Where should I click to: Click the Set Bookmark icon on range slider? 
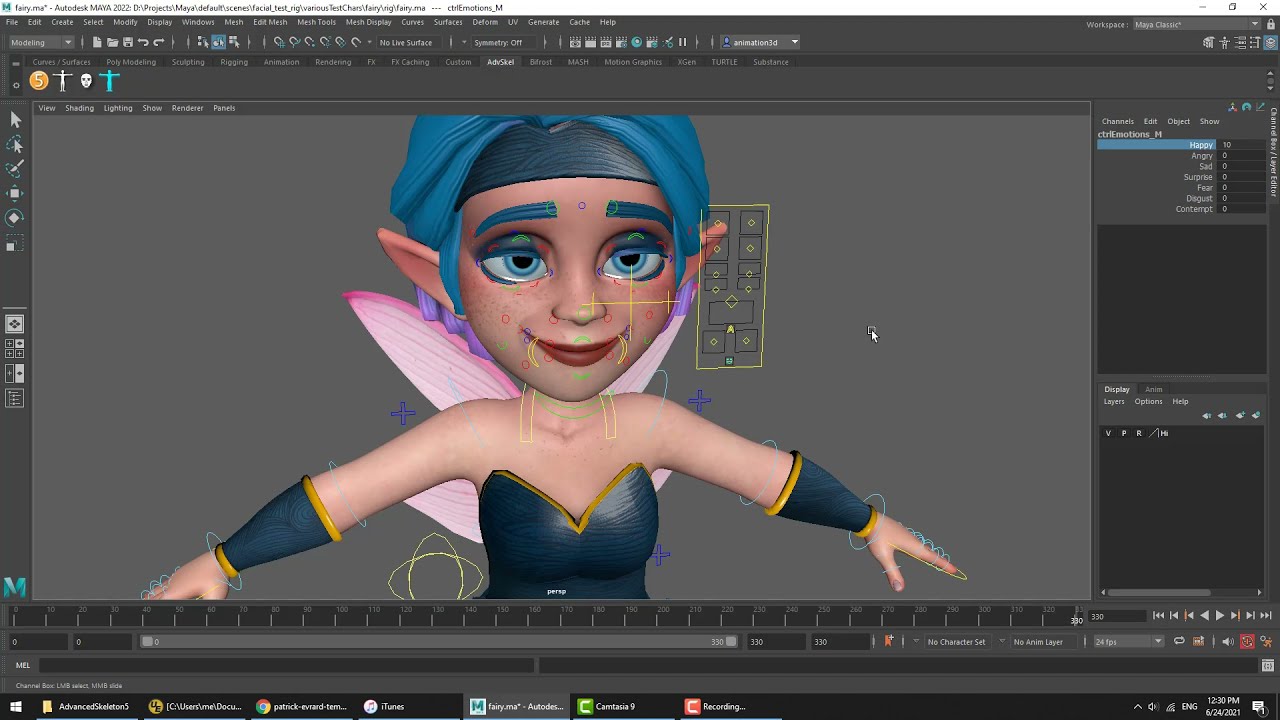tap(888, 641)
